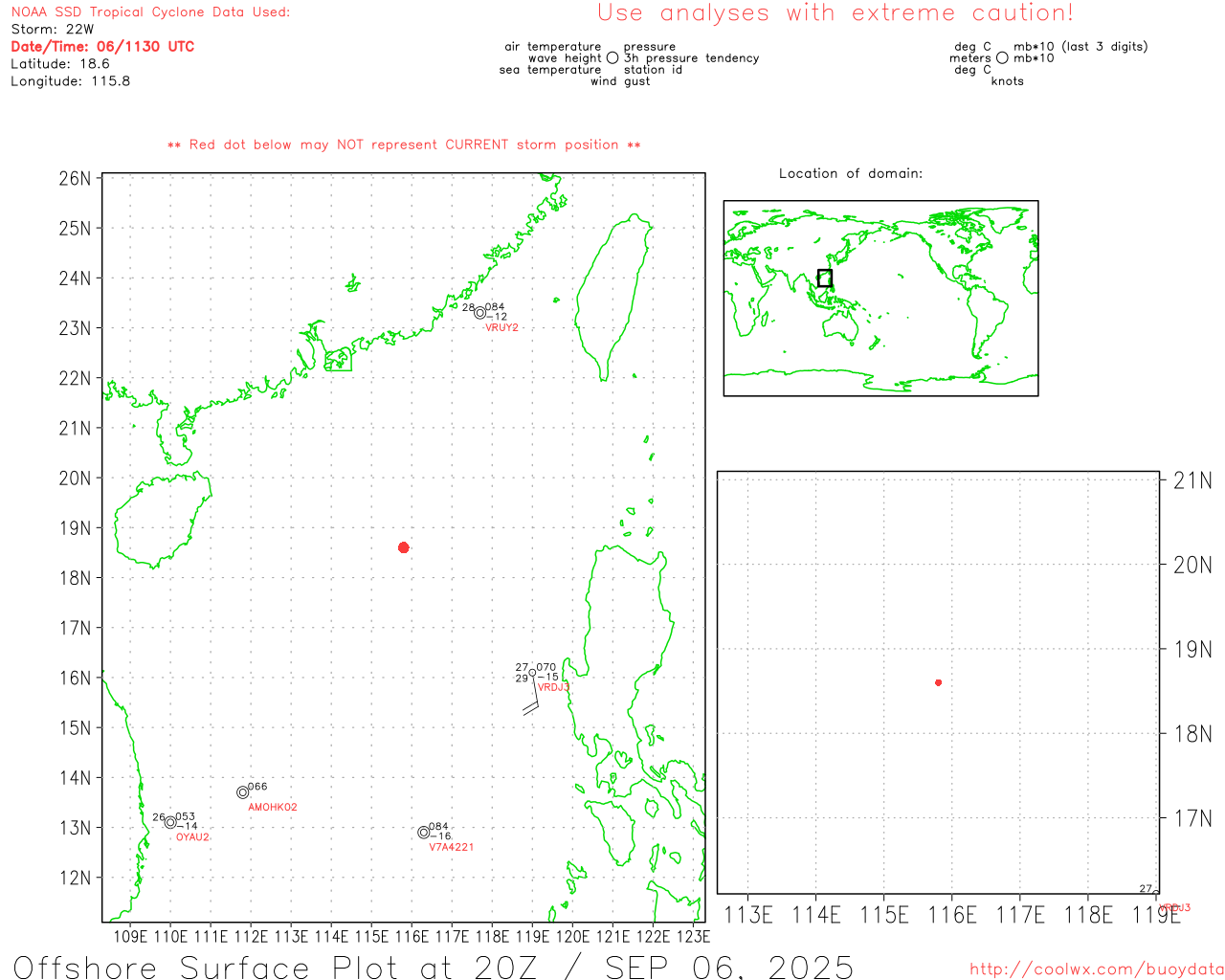Click the red dot disclaimer notice text

pyautogui.click(x=404, y=145)
